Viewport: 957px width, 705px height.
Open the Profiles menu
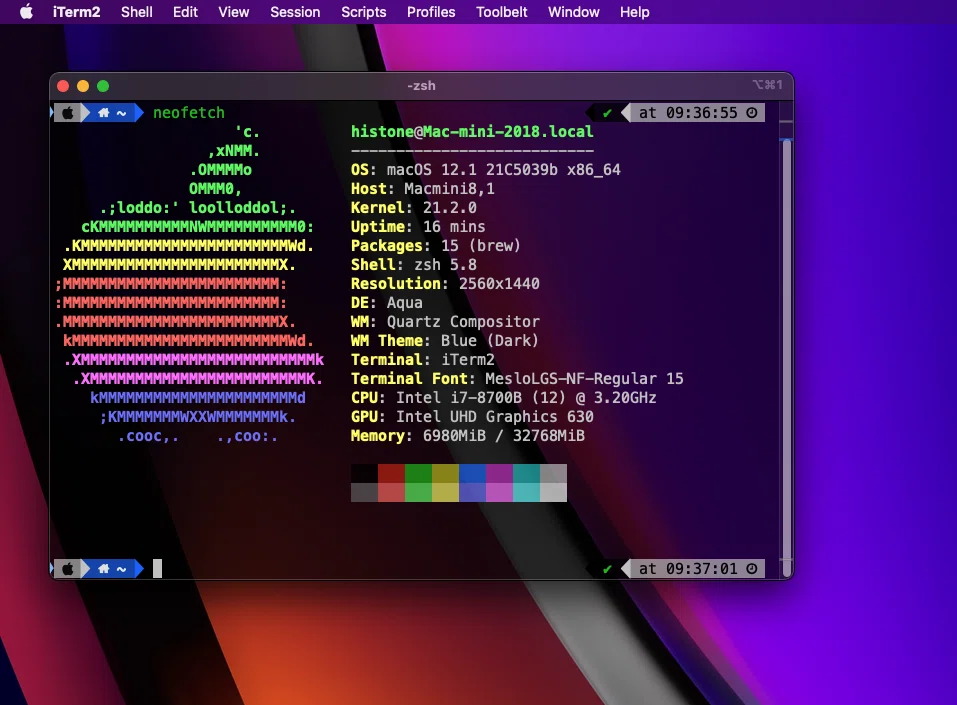click(x=431, y=12)
